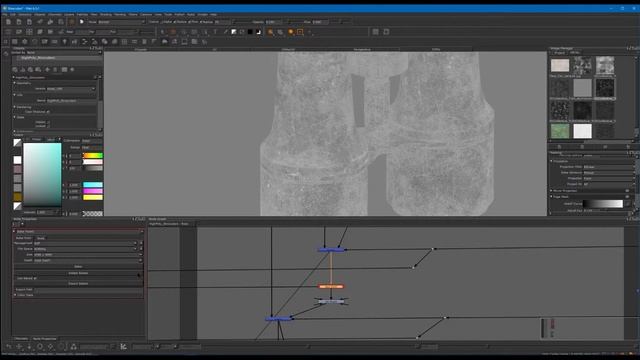
Task: Open the Depth dropdown in Node Properties
Action: (88, 260)
